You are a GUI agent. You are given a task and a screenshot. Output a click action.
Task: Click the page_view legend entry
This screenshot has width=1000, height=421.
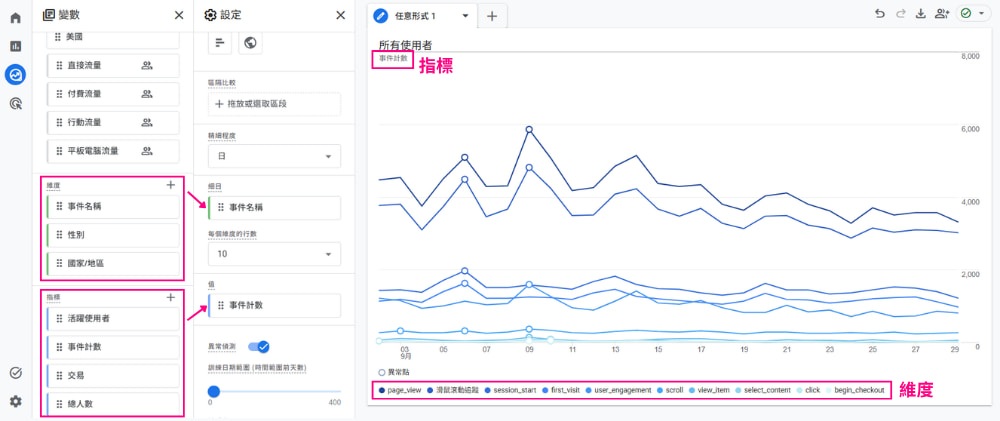pos(400,390)
